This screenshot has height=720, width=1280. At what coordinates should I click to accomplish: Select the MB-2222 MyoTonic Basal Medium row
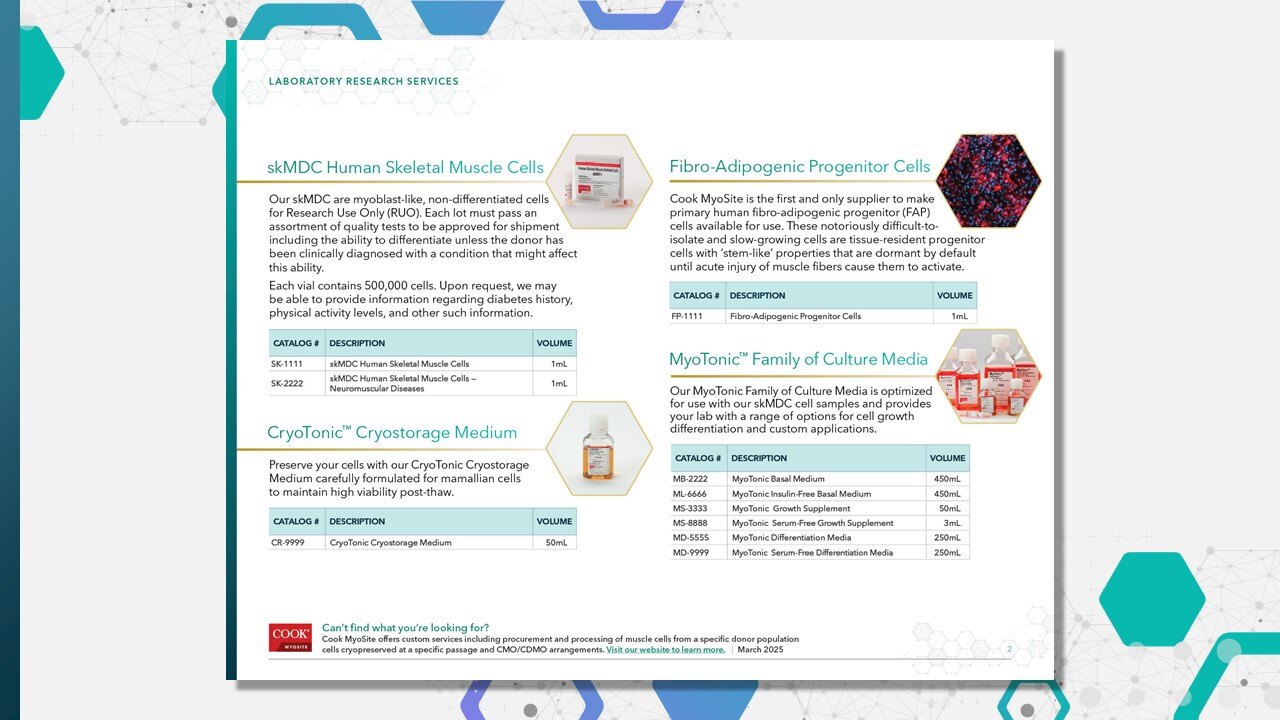coord(815,479)
